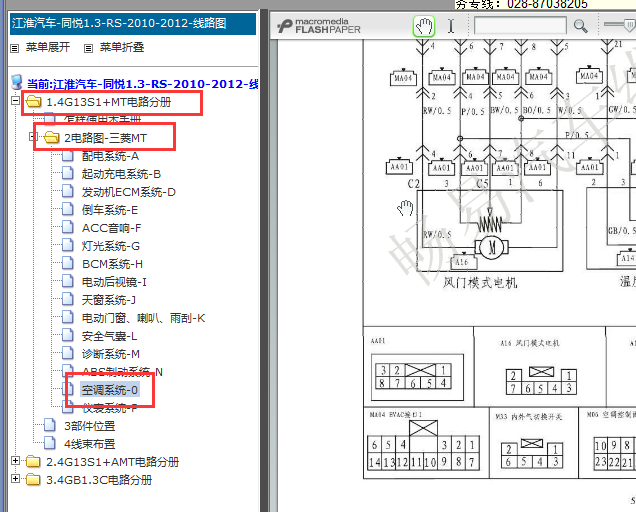Screen dimensions: 636x512
Task: Select the hand pan tool in FlashPaper toolbar
Action: pyautogui.click(x=424, y=26)
